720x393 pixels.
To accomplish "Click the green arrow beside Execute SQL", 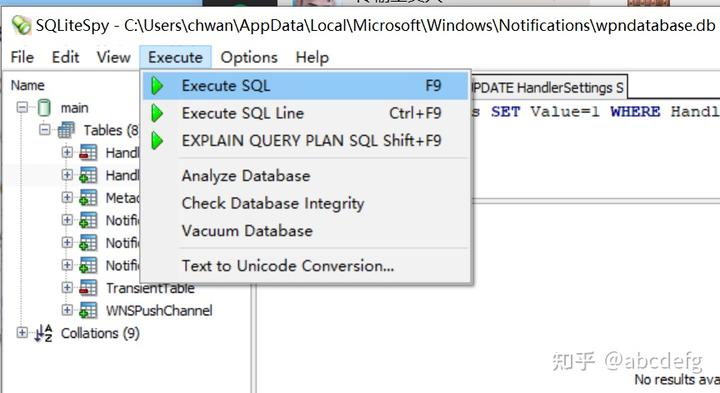I will point(157,86).
